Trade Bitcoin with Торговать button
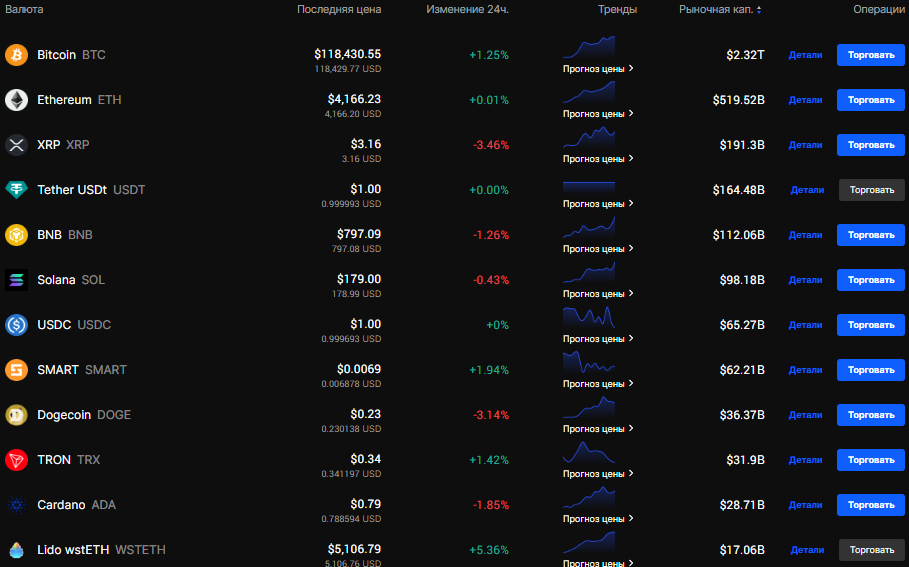 pos(871,55)
